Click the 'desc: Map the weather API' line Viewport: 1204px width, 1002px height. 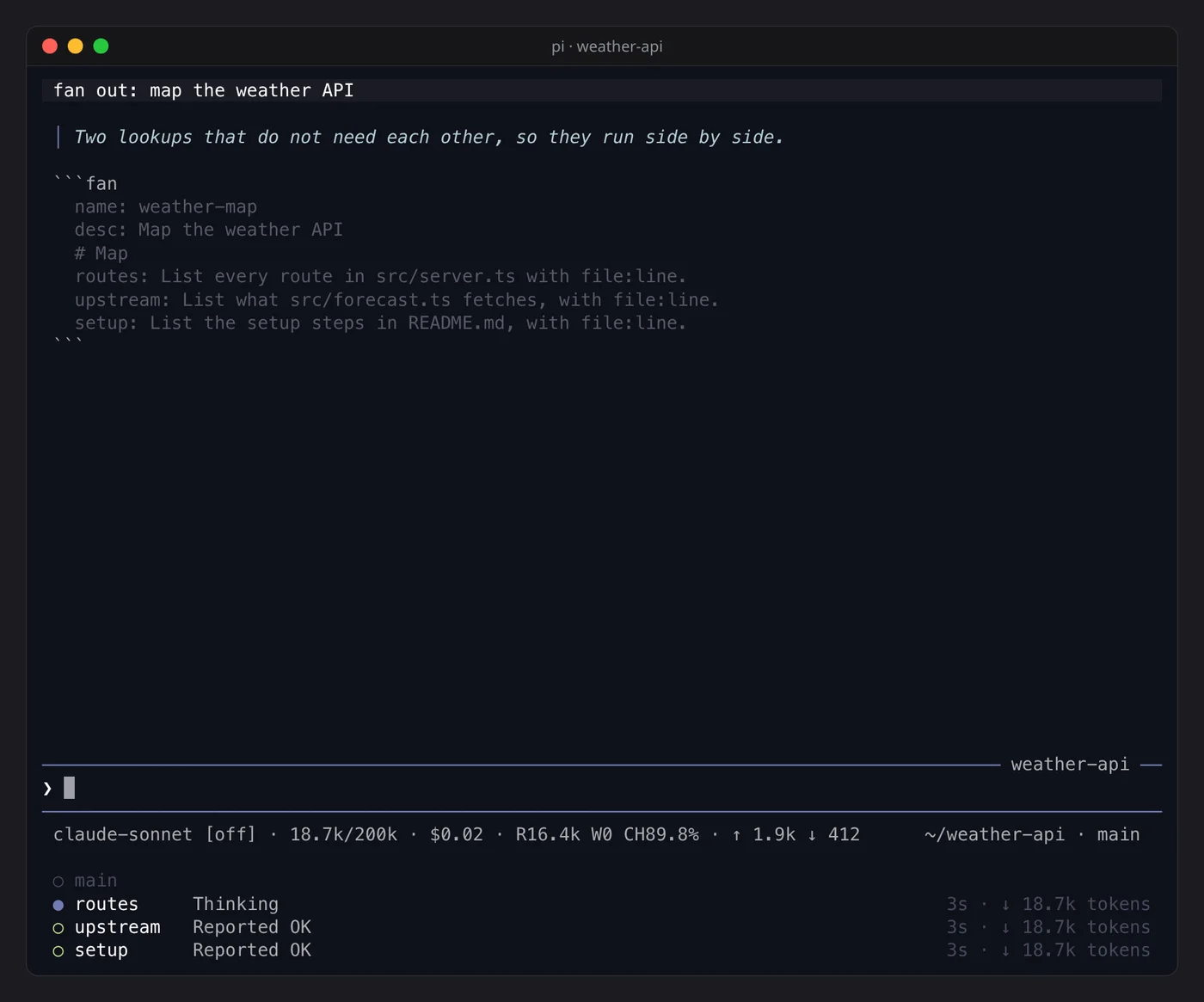tap(209, 230)
